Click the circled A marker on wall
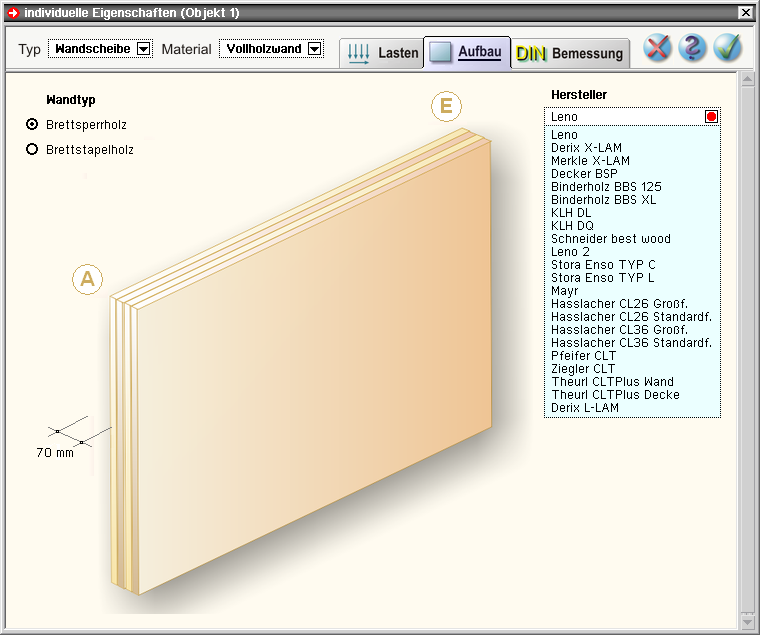This screenshot has width=760, height=635. [x=87, y=280]
